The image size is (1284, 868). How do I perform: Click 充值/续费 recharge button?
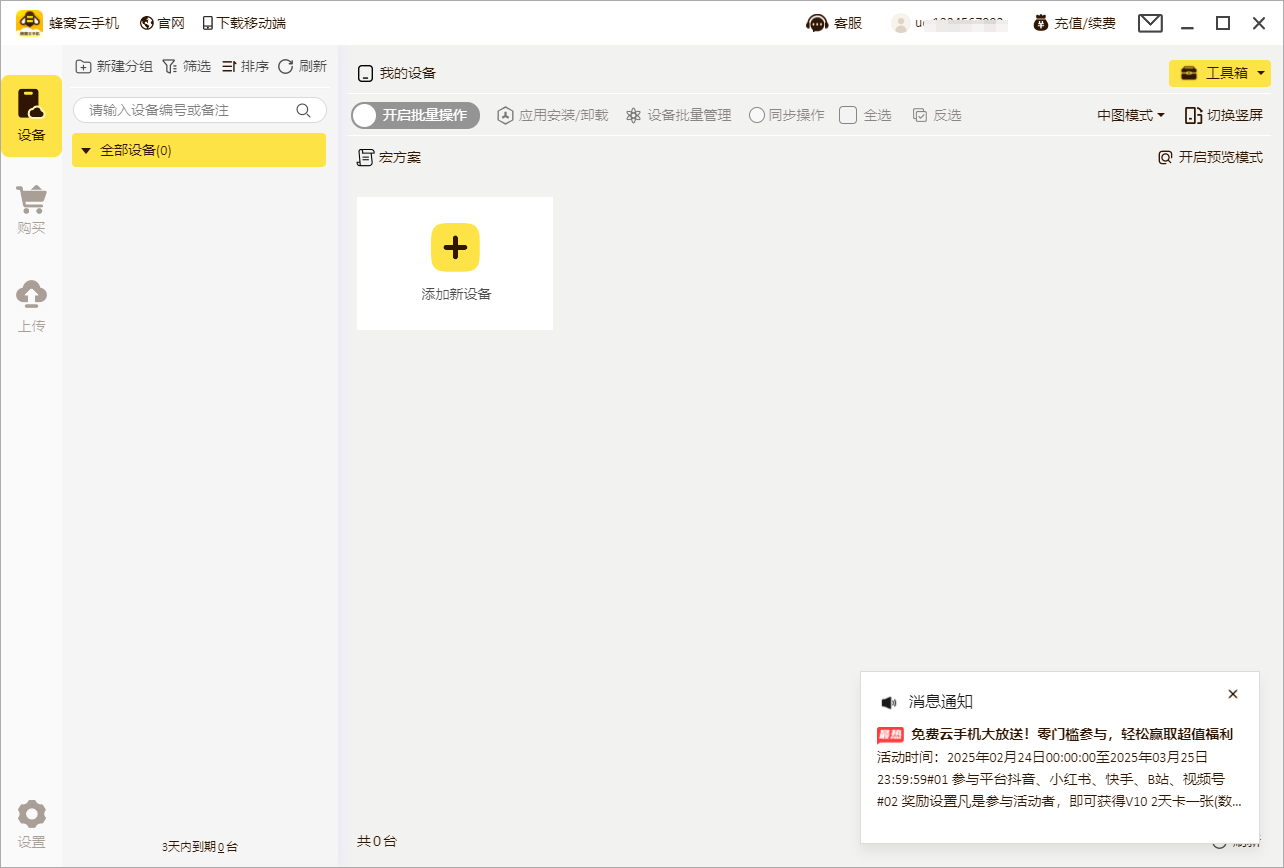pos(1075,23)
